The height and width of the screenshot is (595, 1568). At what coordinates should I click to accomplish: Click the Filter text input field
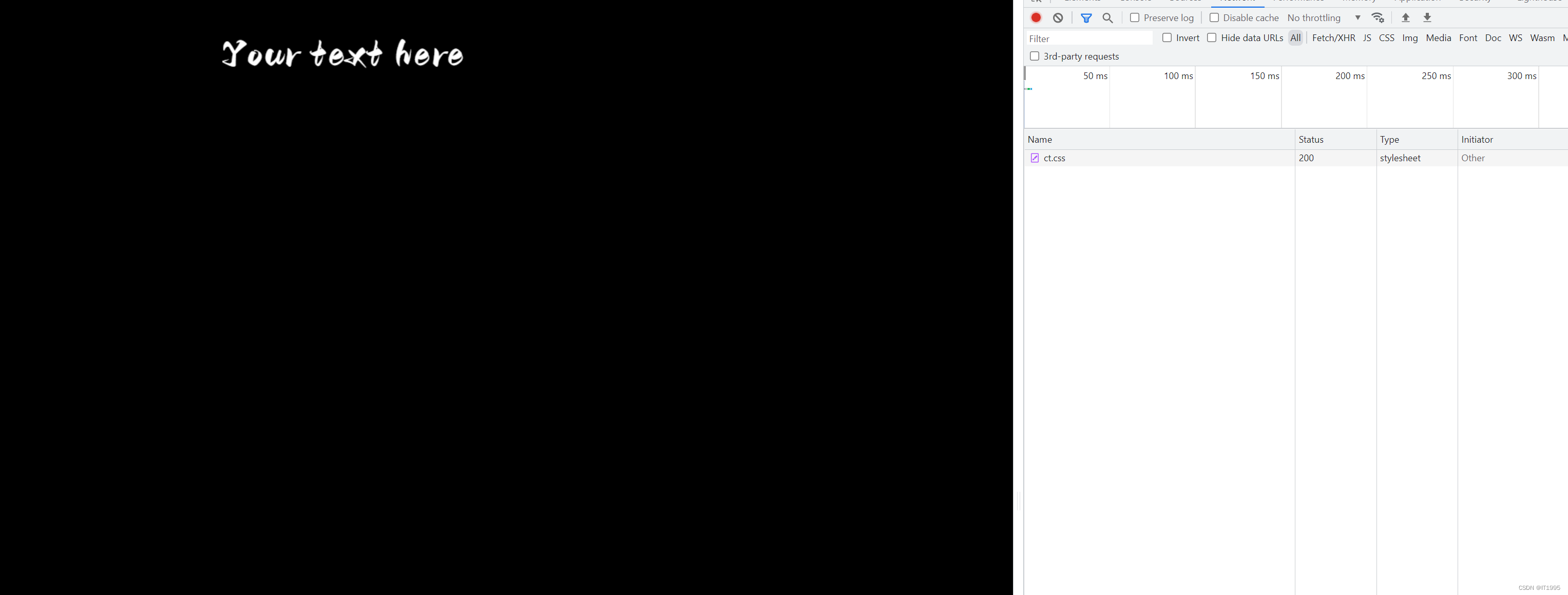[1089, 39]
